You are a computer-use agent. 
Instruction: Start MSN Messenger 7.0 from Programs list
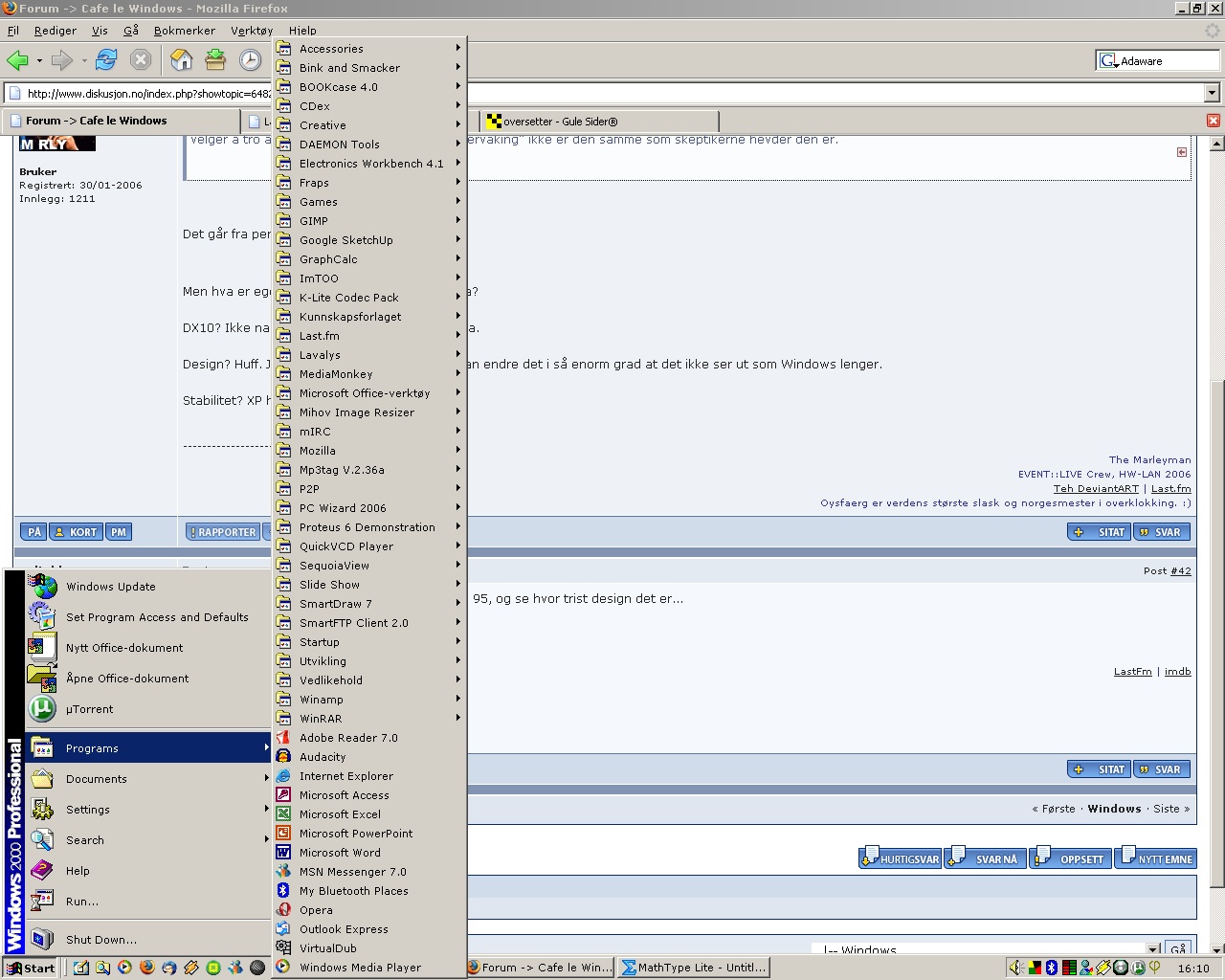[x=369, y=872]
